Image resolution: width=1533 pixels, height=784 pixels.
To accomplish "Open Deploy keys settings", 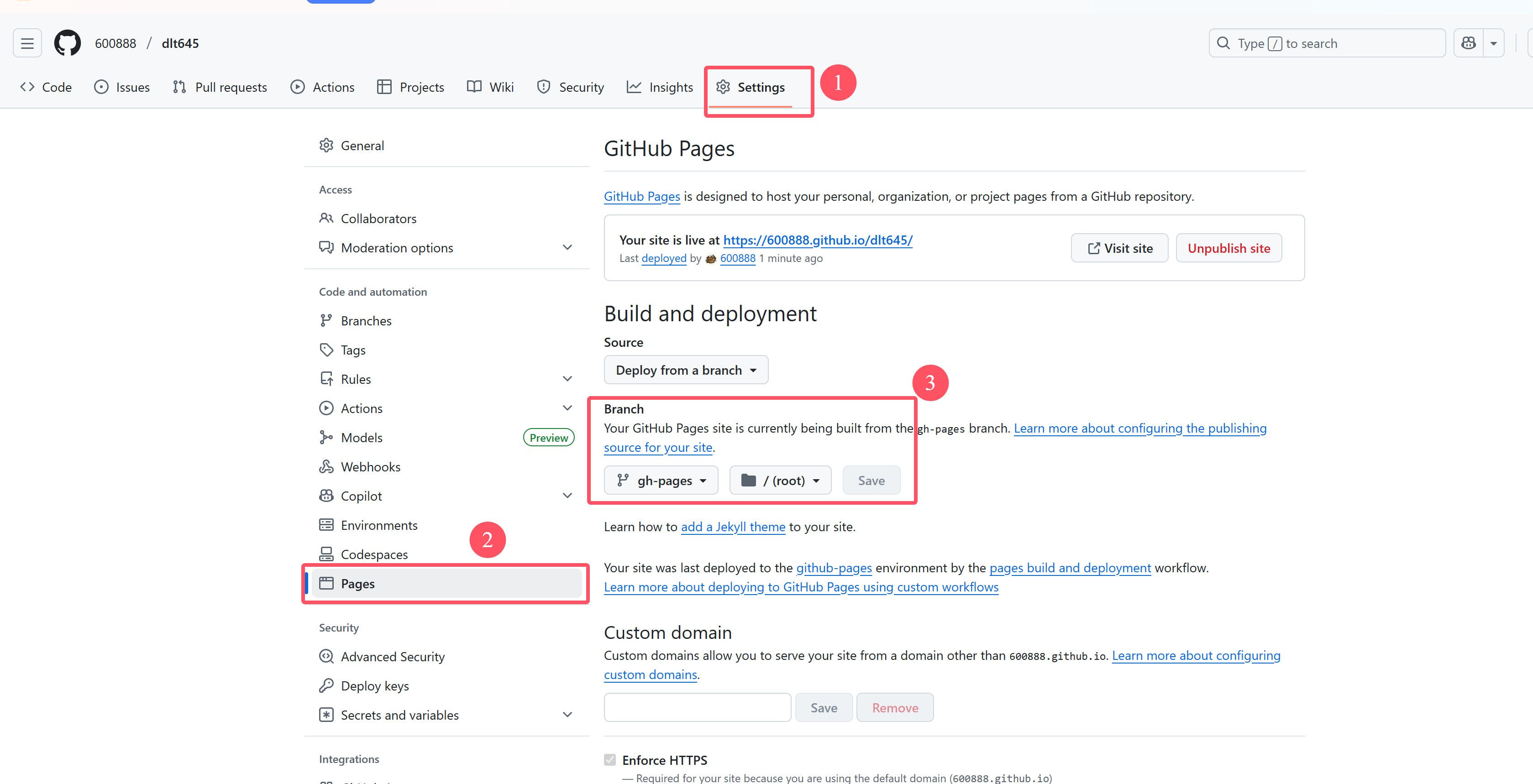I will (x=374, y=686).
